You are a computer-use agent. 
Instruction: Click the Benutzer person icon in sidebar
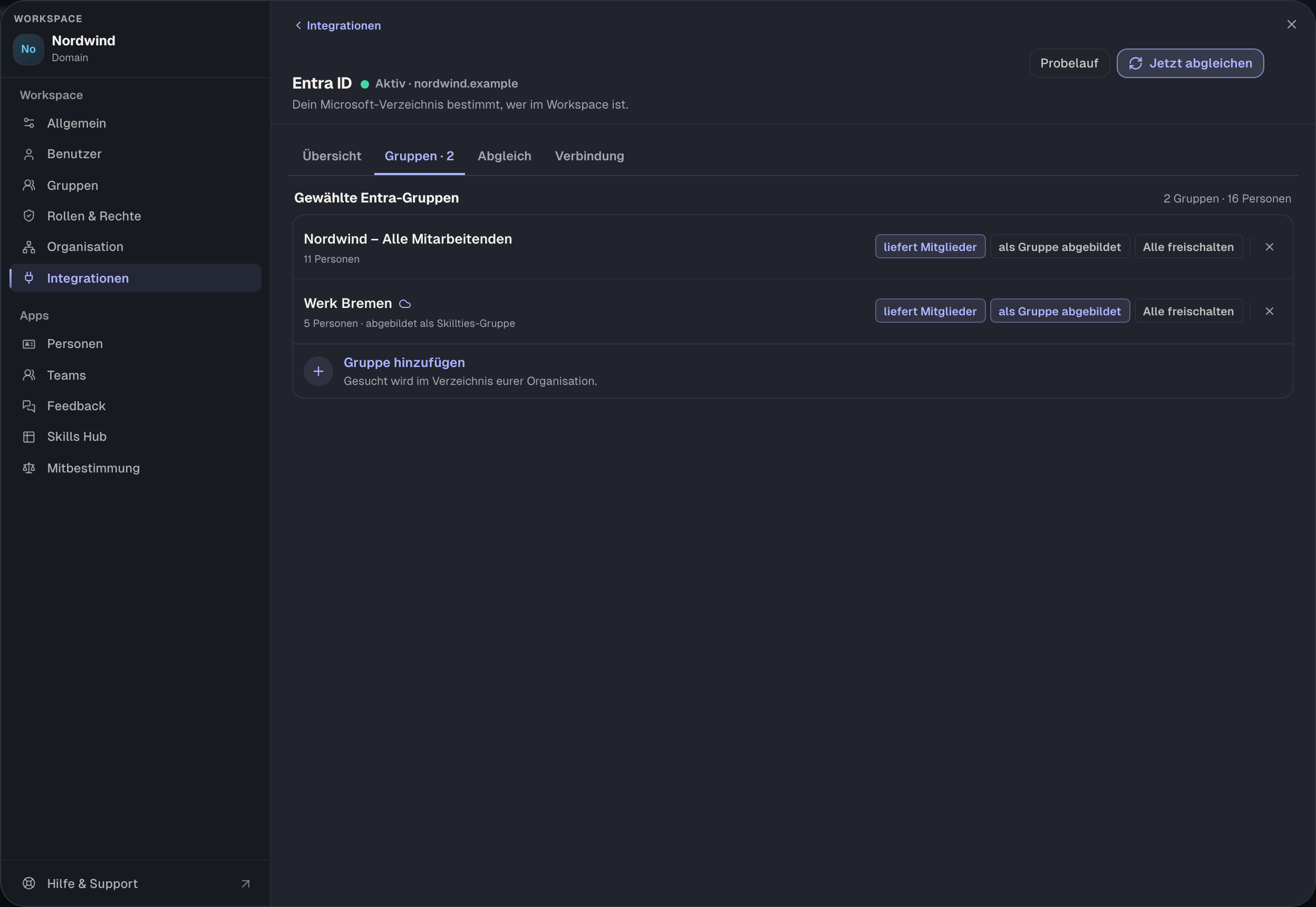pyautogui.click(x=28, y=154)
